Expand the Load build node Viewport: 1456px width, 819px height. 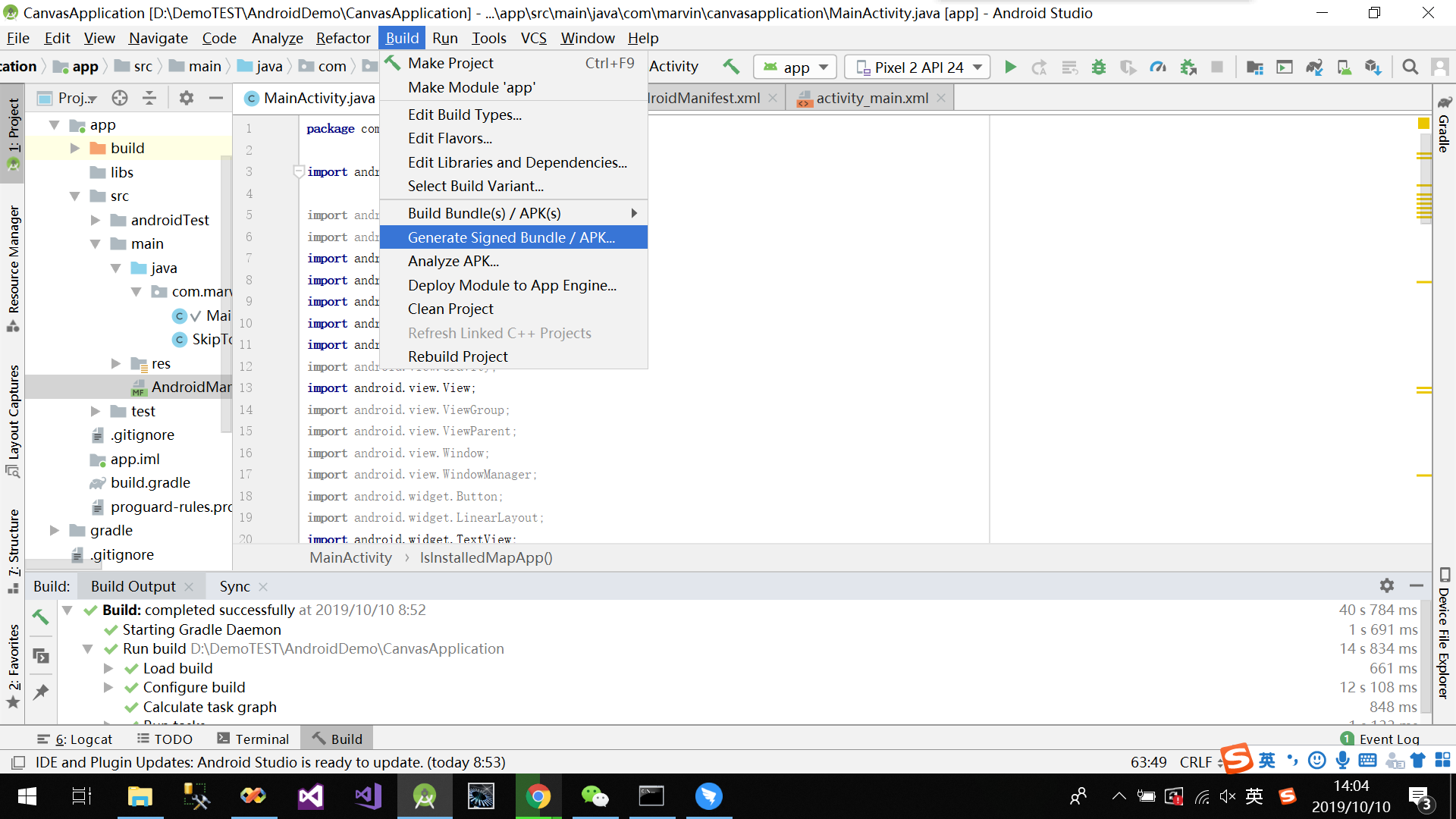tap(108, 668)
